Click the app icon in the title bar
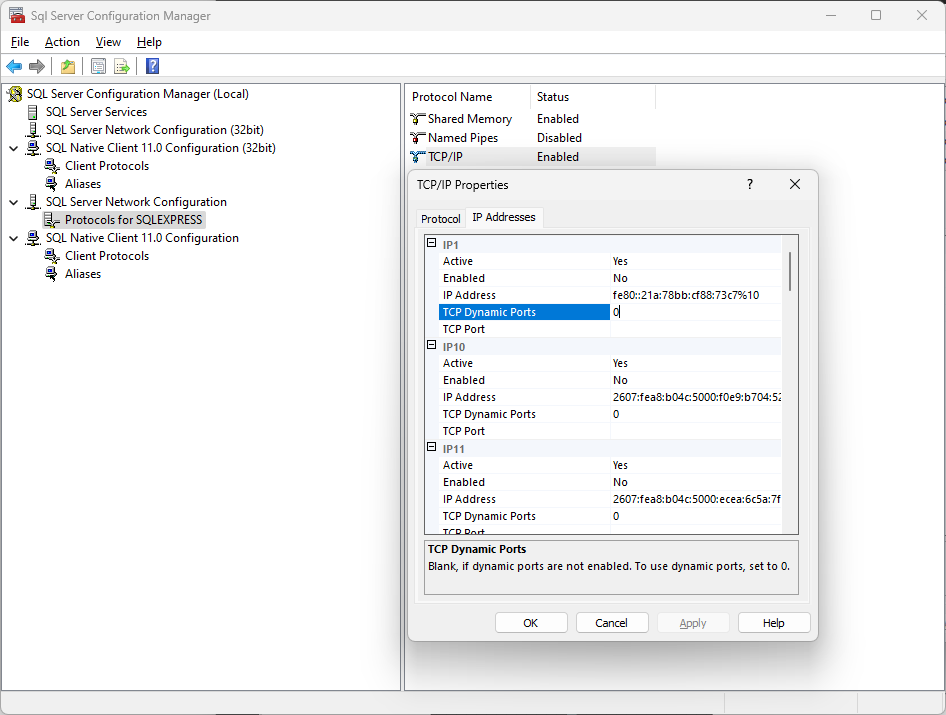 (x=17, y=15)
